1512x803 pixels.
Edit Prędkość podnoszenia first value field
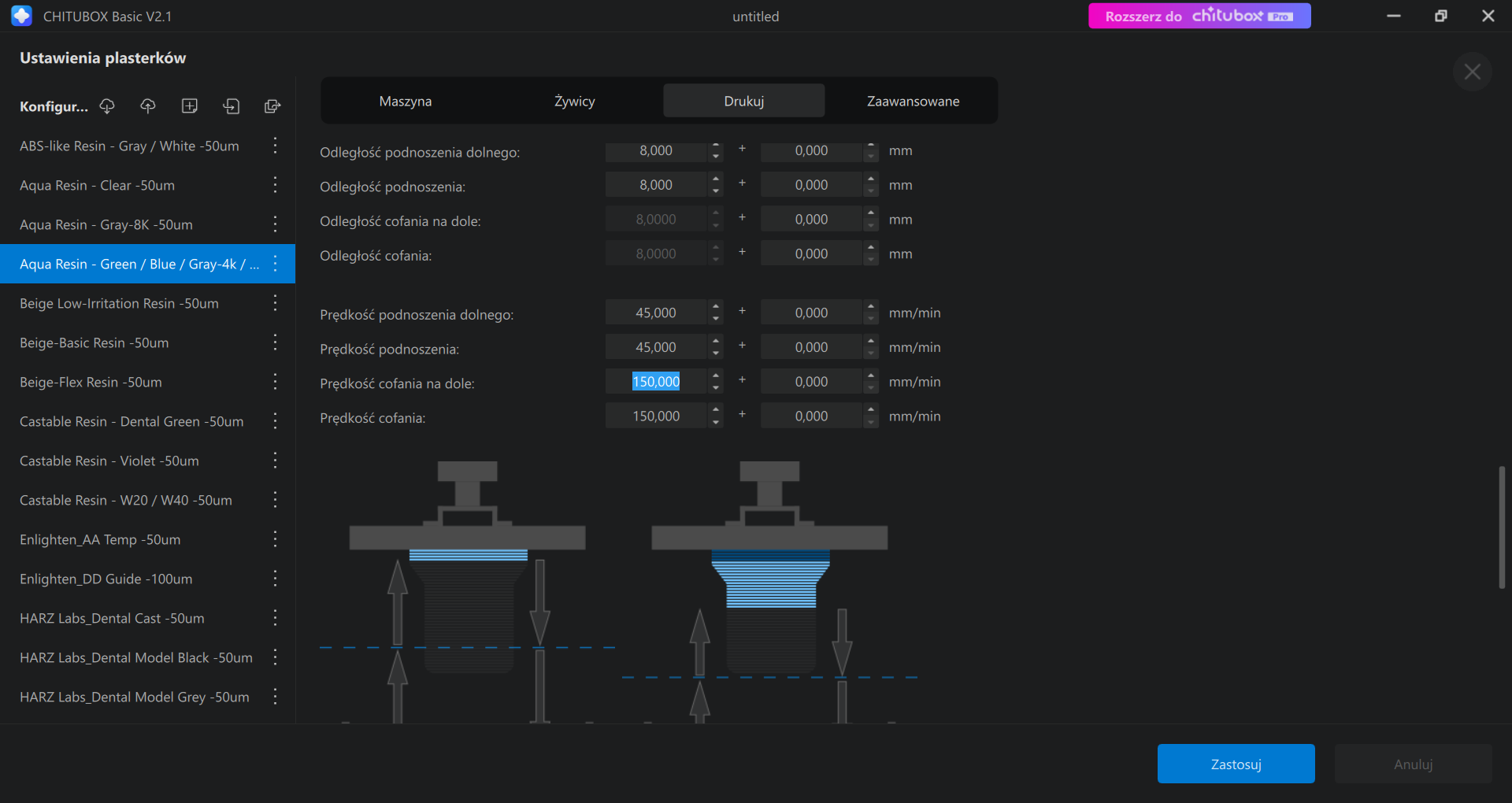coord(656,347)
